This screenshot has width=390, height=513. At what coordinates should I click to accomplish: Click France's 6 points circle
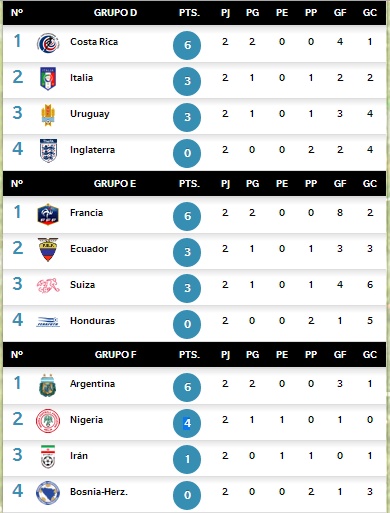pos(187,216)
